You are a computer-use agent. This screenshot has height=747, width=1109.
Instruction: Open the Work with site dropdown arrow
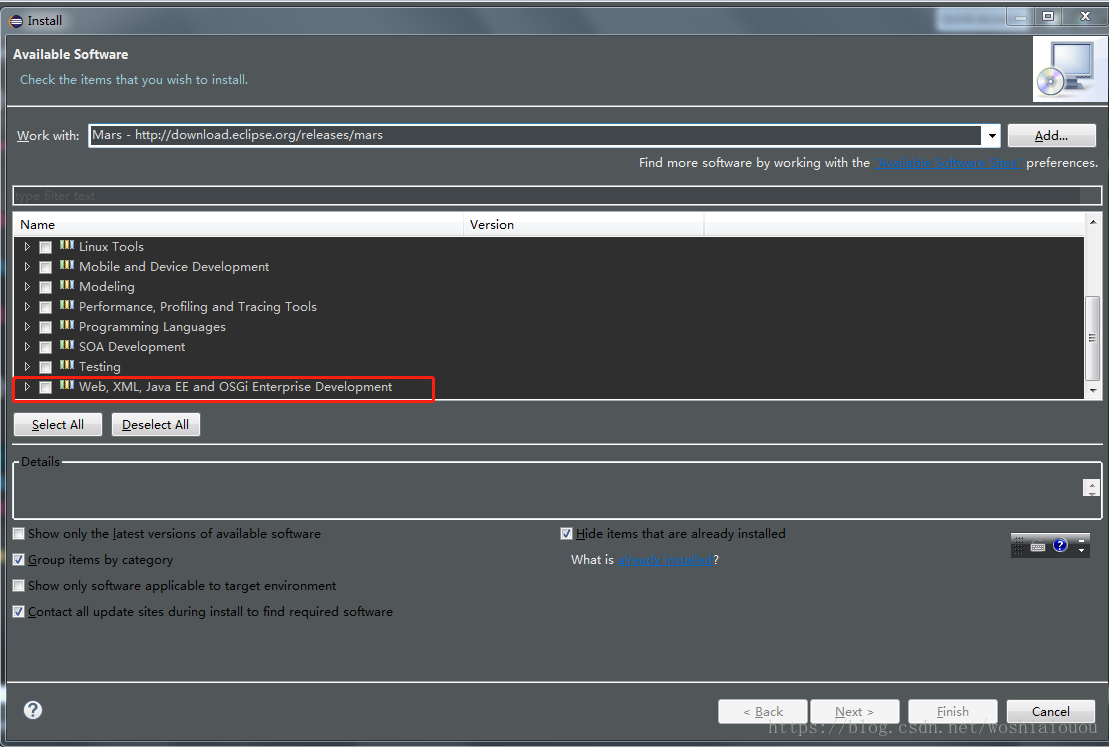tap(991, 135)
